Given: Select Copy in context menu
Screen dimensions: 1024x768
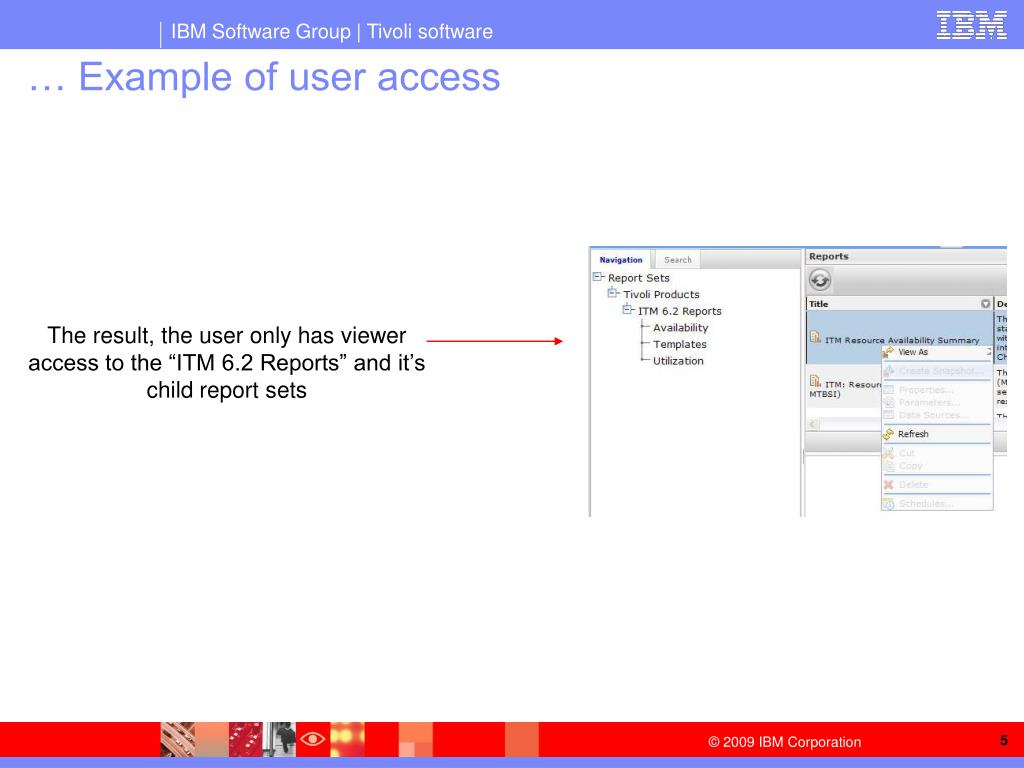Looking at the screenshot, I should point(937,466).
